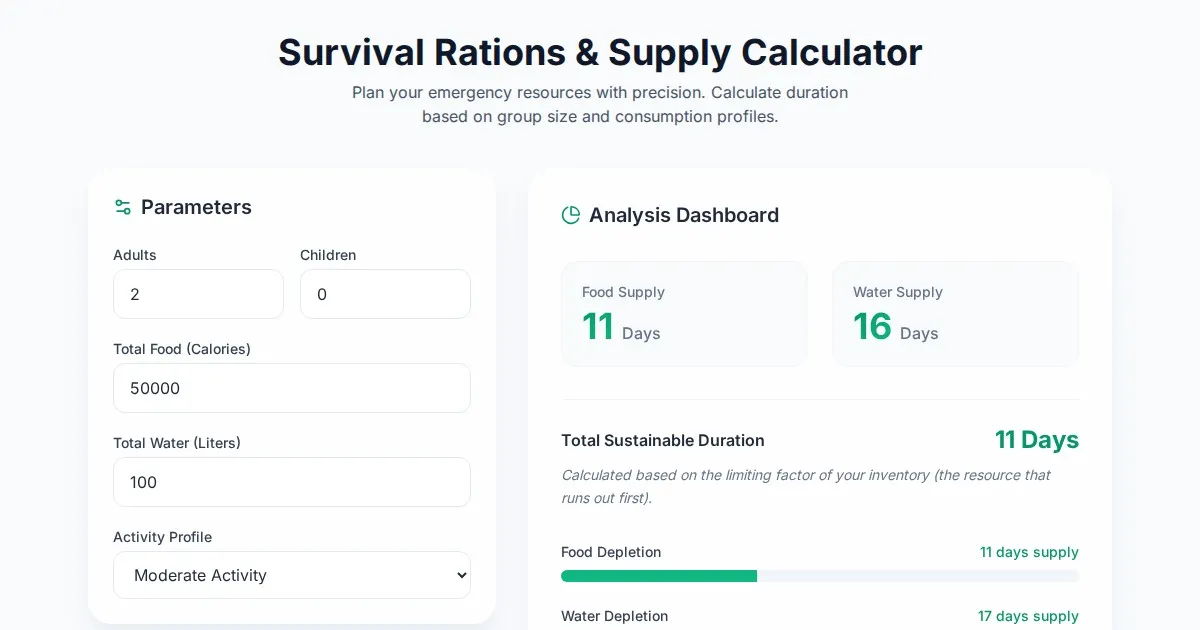Click the Parameters sliders icon
This screenshot has height=630, width=1200.
(123, 207)
